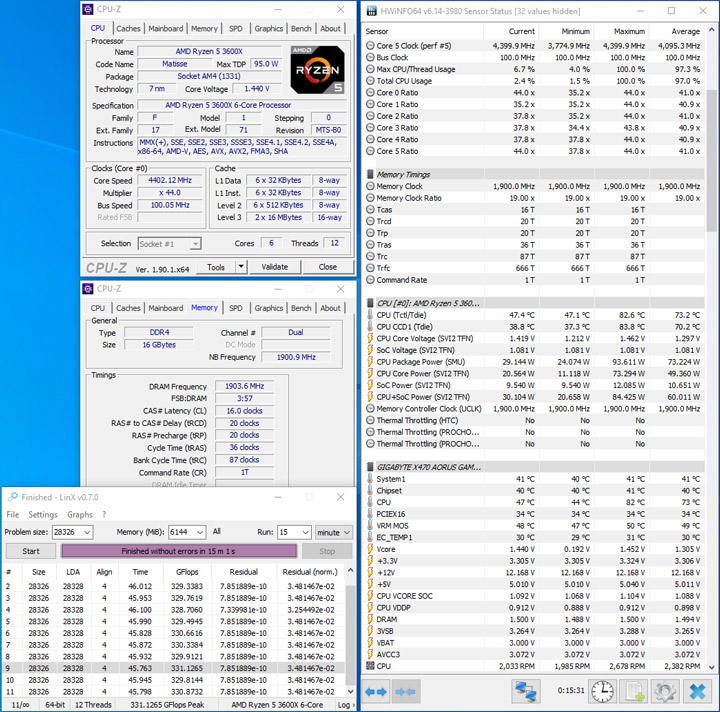
Task: Click the Memory Timings section icon
Action: [x=369, y=175]
